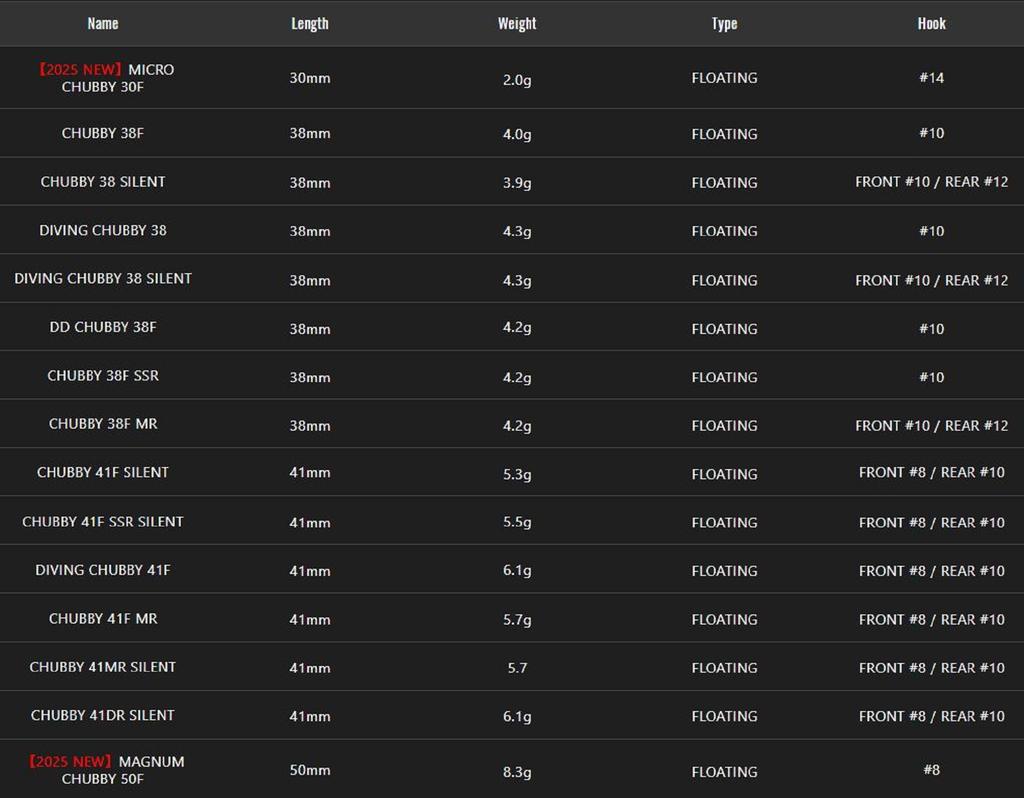The image size is (1024, 798).
Task: Open the MICRO CHUBBY 30F product name
Action: click(104, 78)
